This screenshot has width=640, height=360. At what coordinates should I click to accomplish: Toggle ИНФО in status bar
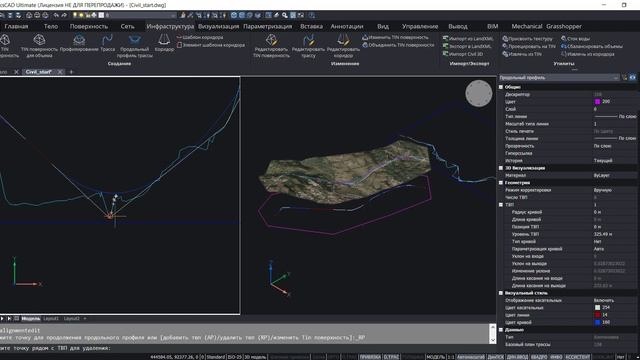click(556, 357)
